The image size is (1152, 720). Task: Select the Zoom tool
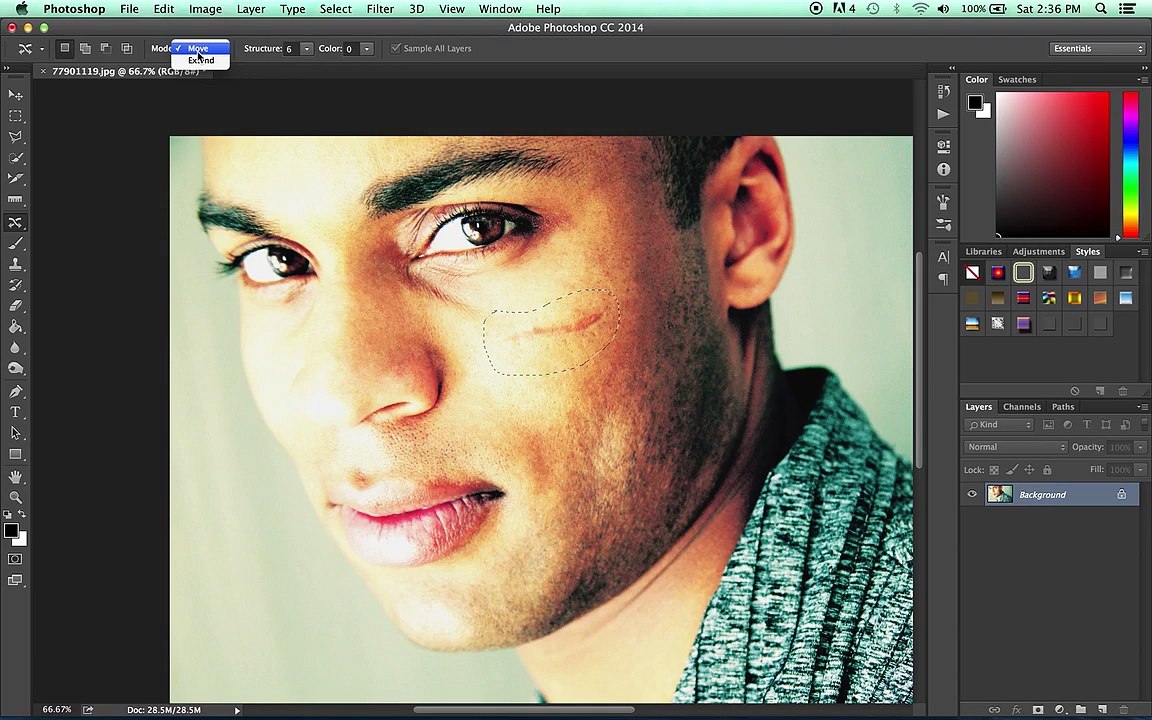[x=15, y=497]
